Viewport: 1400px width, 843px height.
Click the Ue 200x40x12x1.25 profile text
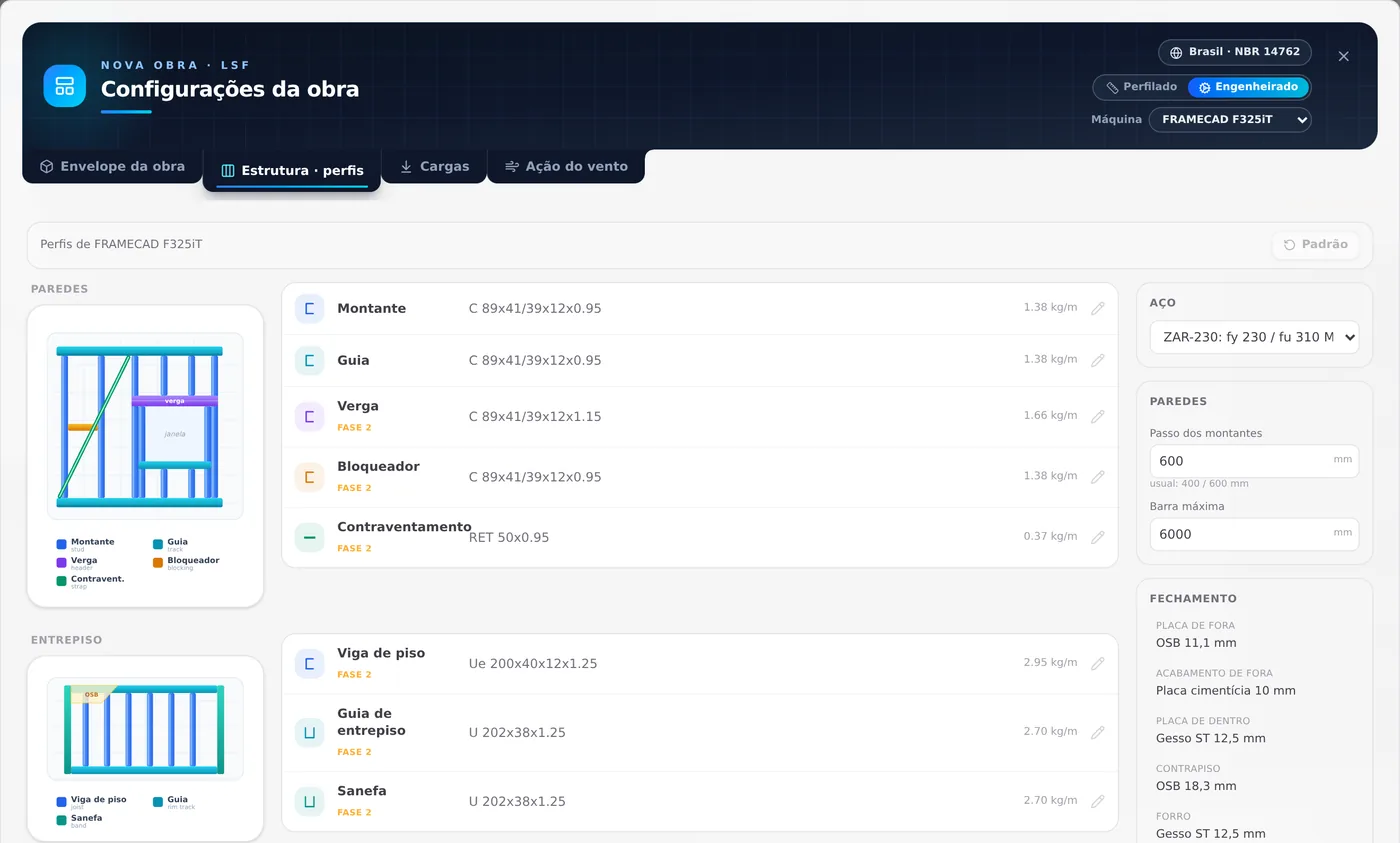coord(533,664)
